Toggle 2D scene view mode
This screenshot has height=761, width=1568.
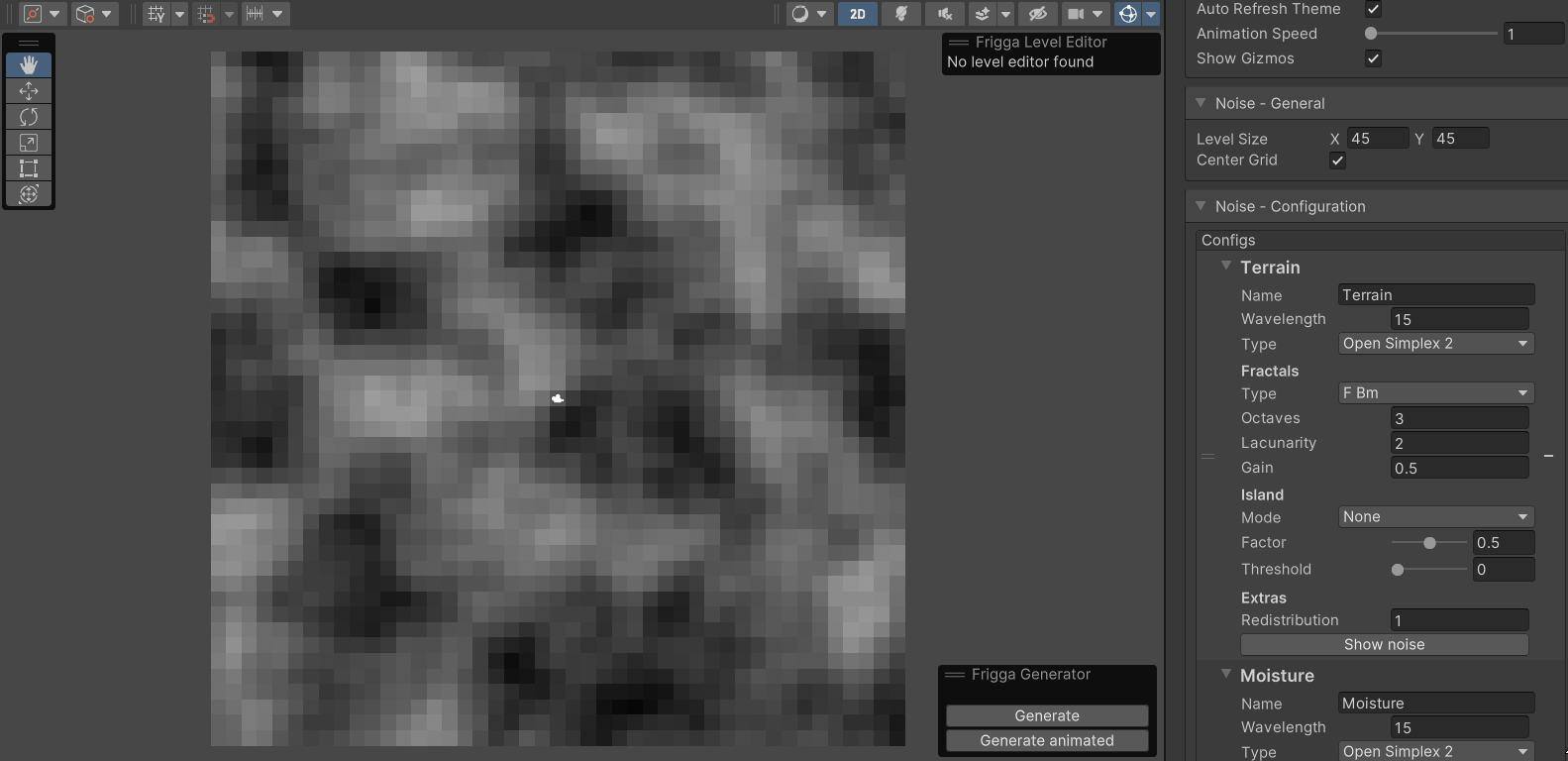[x=858, y=14]
